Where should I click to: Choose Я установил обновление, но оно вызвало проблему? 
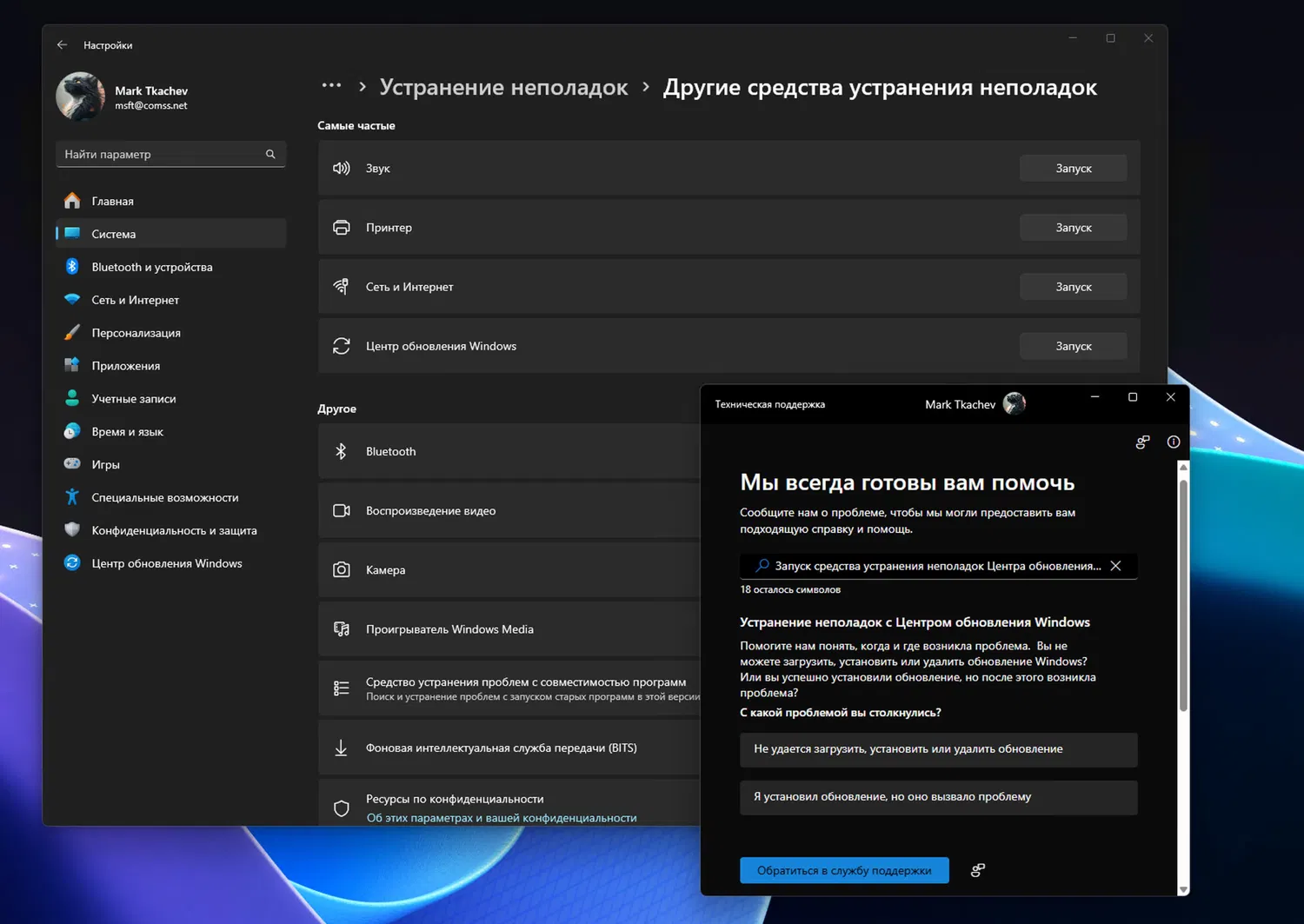pos(939,797)
